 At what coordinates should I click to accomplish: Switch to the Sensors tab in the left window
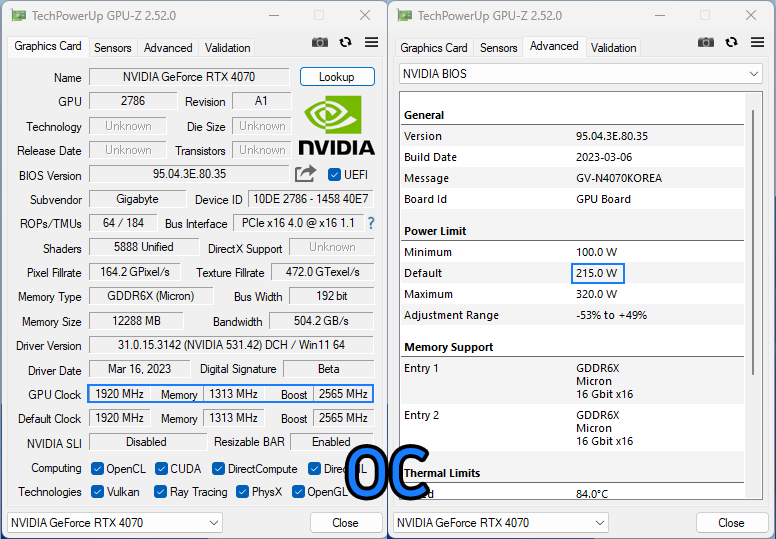click(113, 48)
